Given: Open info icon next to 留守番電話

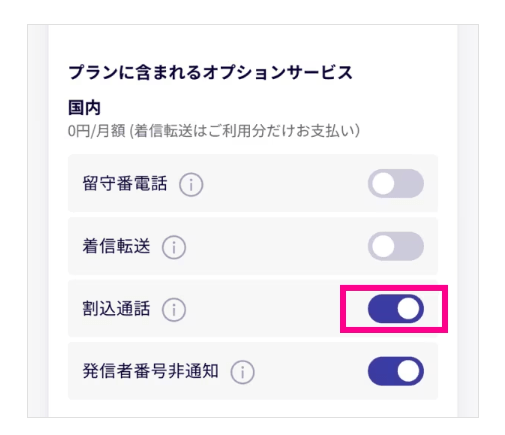Looking at the screenshot, I should [x=191, y=184].
